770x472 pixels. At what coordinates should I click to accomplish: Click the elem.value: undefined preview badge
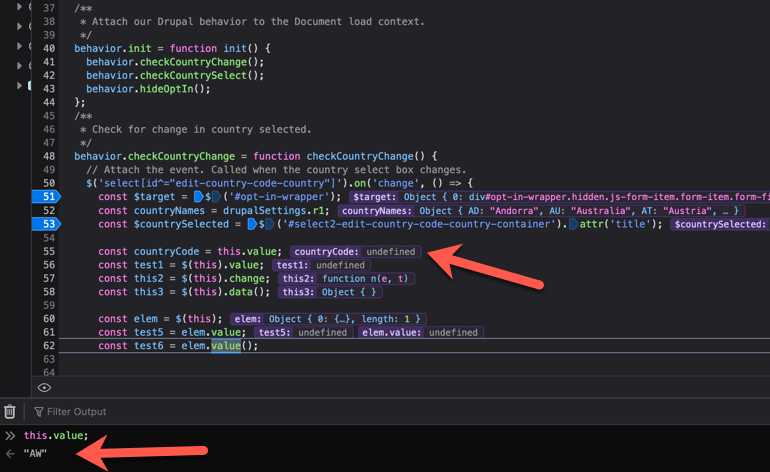coord(420,333)
